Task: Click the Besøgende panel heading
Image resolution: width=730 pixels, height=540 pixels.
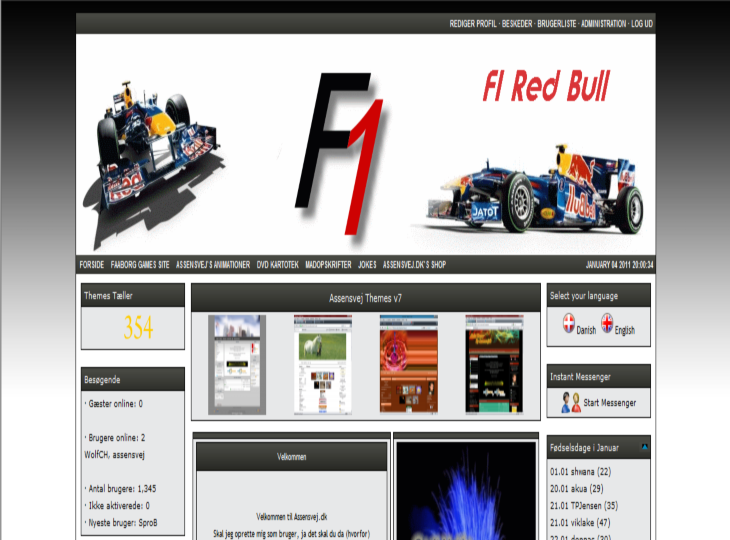Action: 102,380
